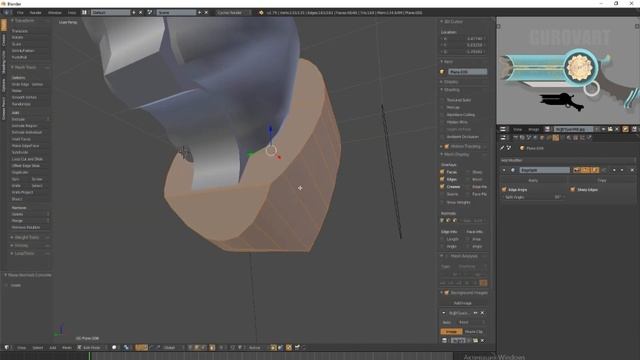Open the Help menu

[x=72, y=13]
